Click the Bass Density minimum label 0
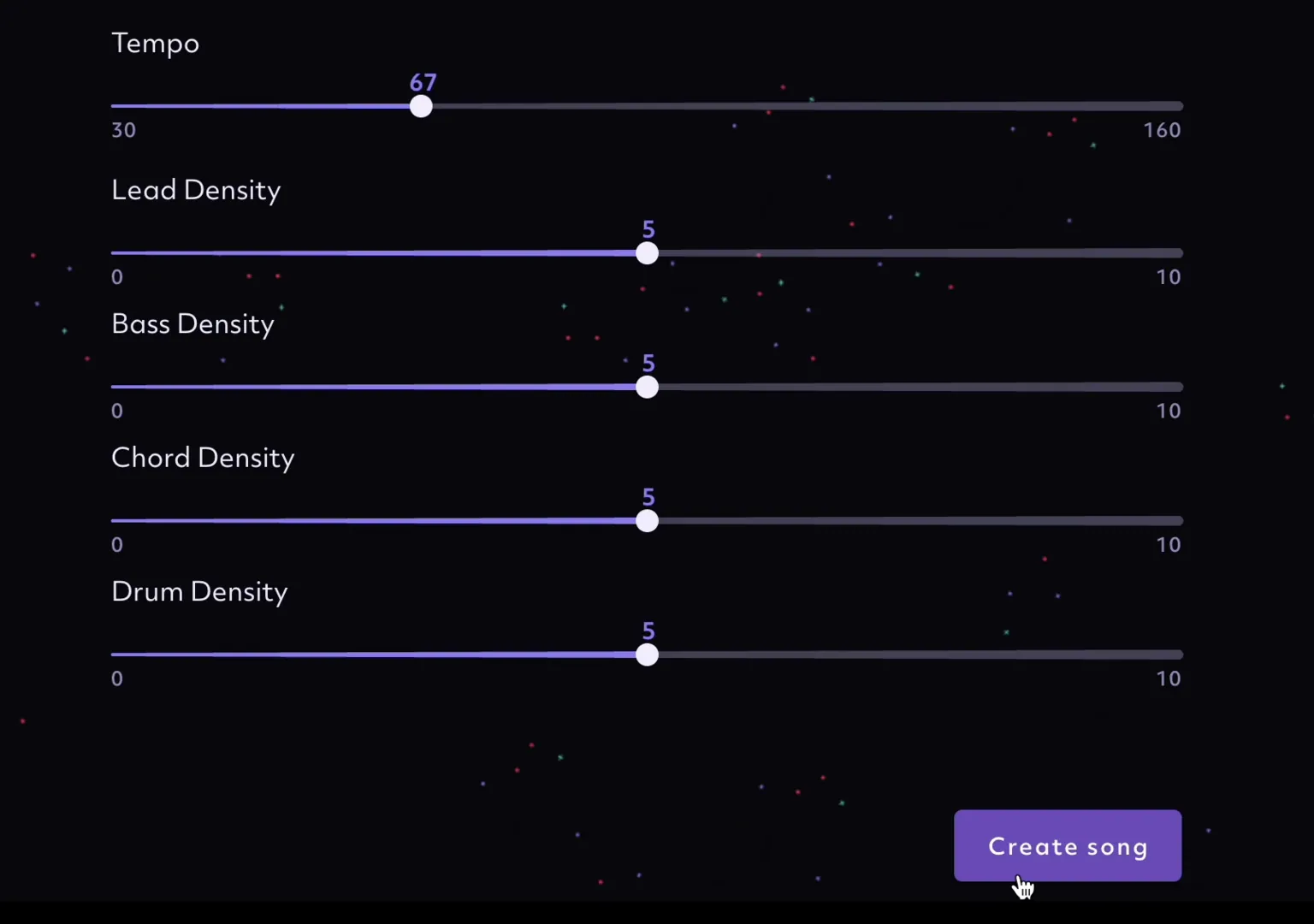Screen dimensions: 1314x924 [x=117, y=412]
